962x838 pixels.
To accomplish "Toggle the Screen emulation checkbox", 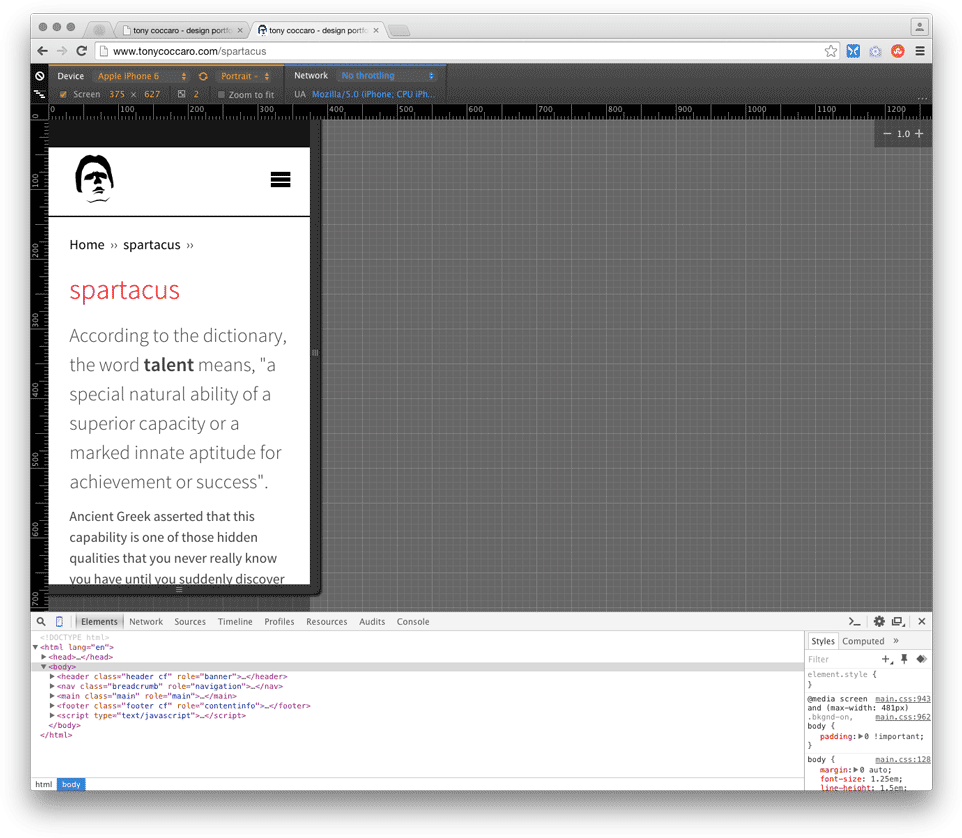I will pos(63,94).
